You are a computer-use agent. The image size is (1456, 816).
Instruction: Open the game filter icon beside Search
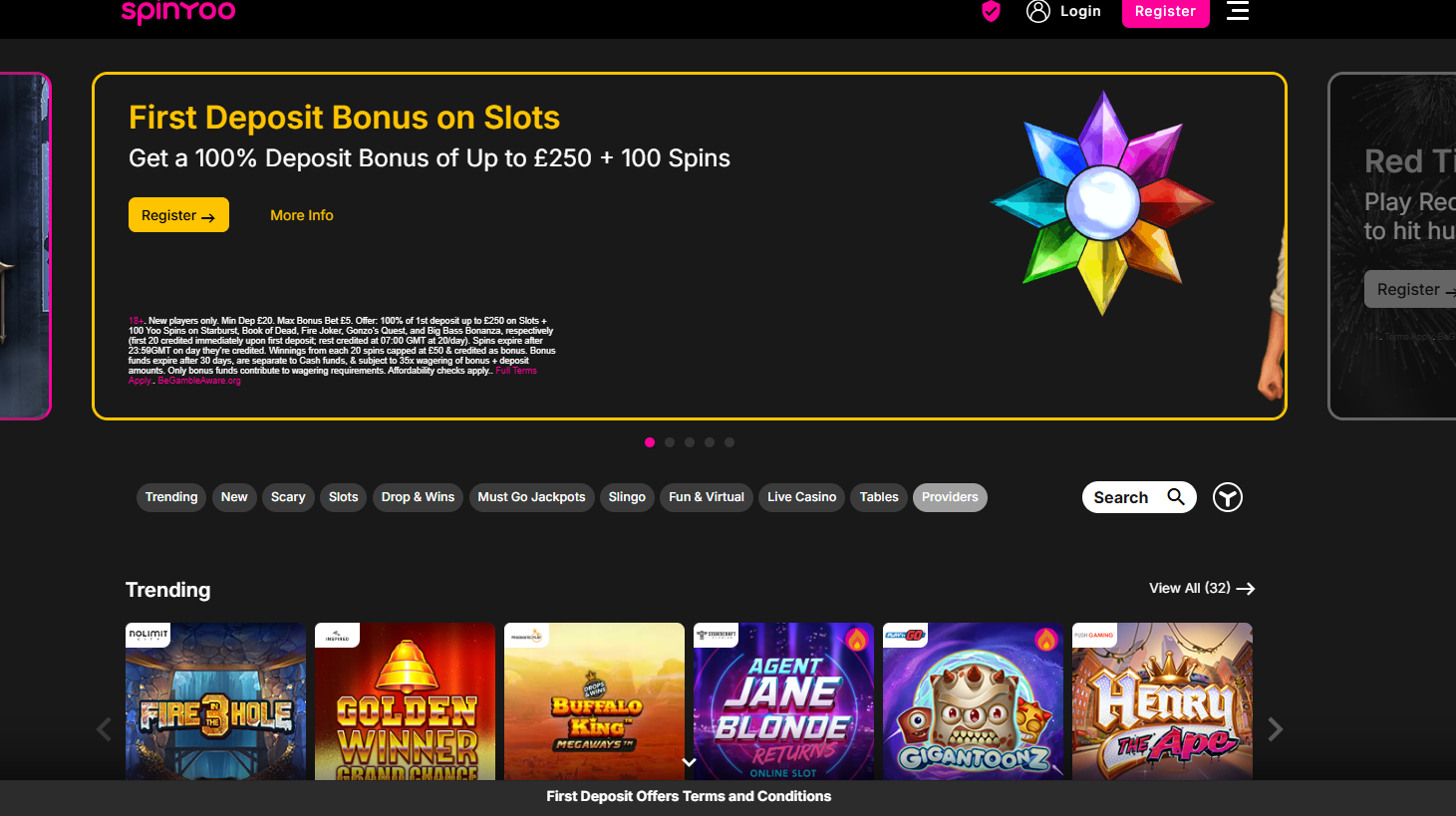[x=1228, y=497]
